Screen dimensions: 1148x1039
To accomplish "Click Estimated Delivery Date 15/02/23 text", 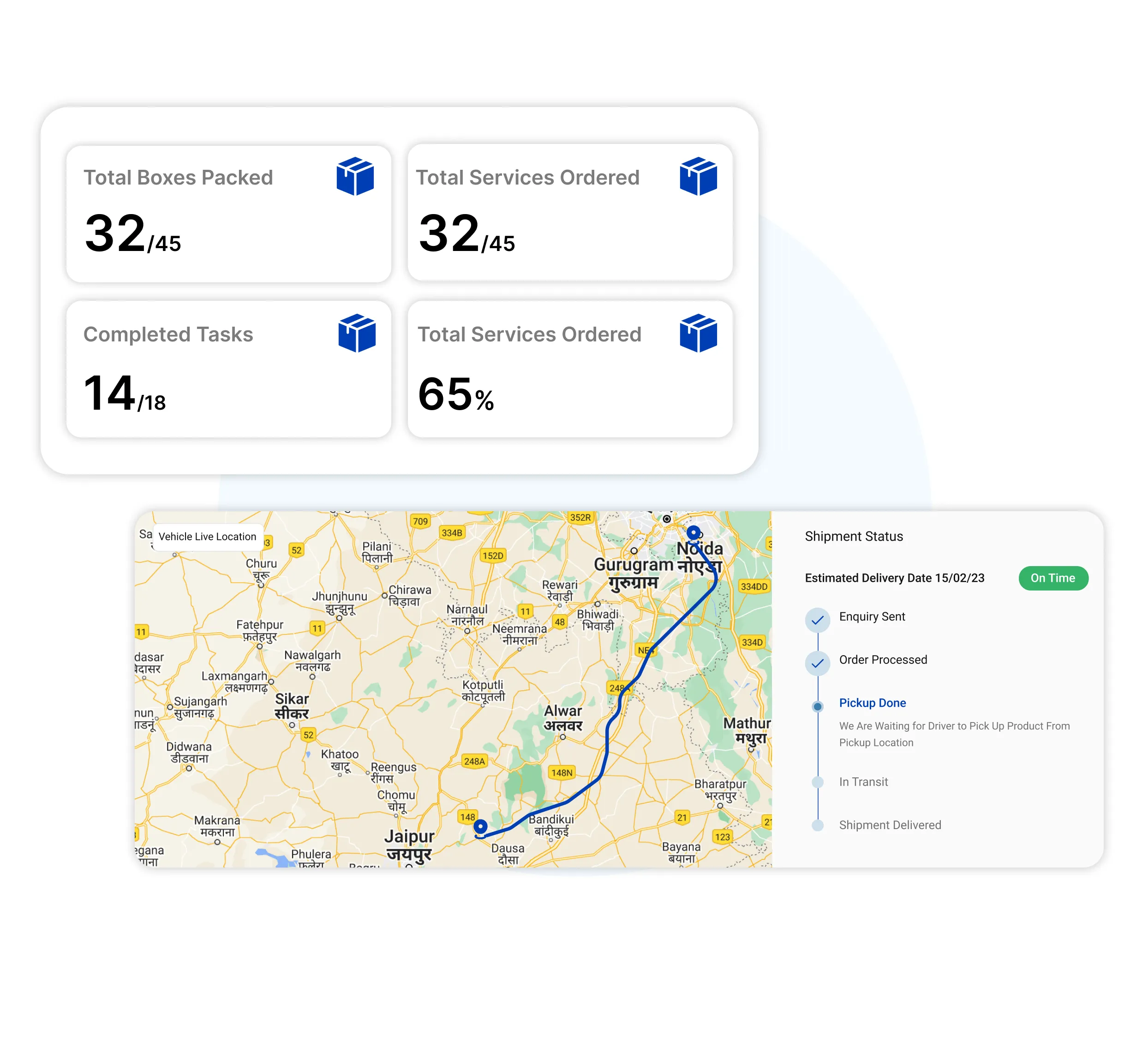I will tap(894, 578).
